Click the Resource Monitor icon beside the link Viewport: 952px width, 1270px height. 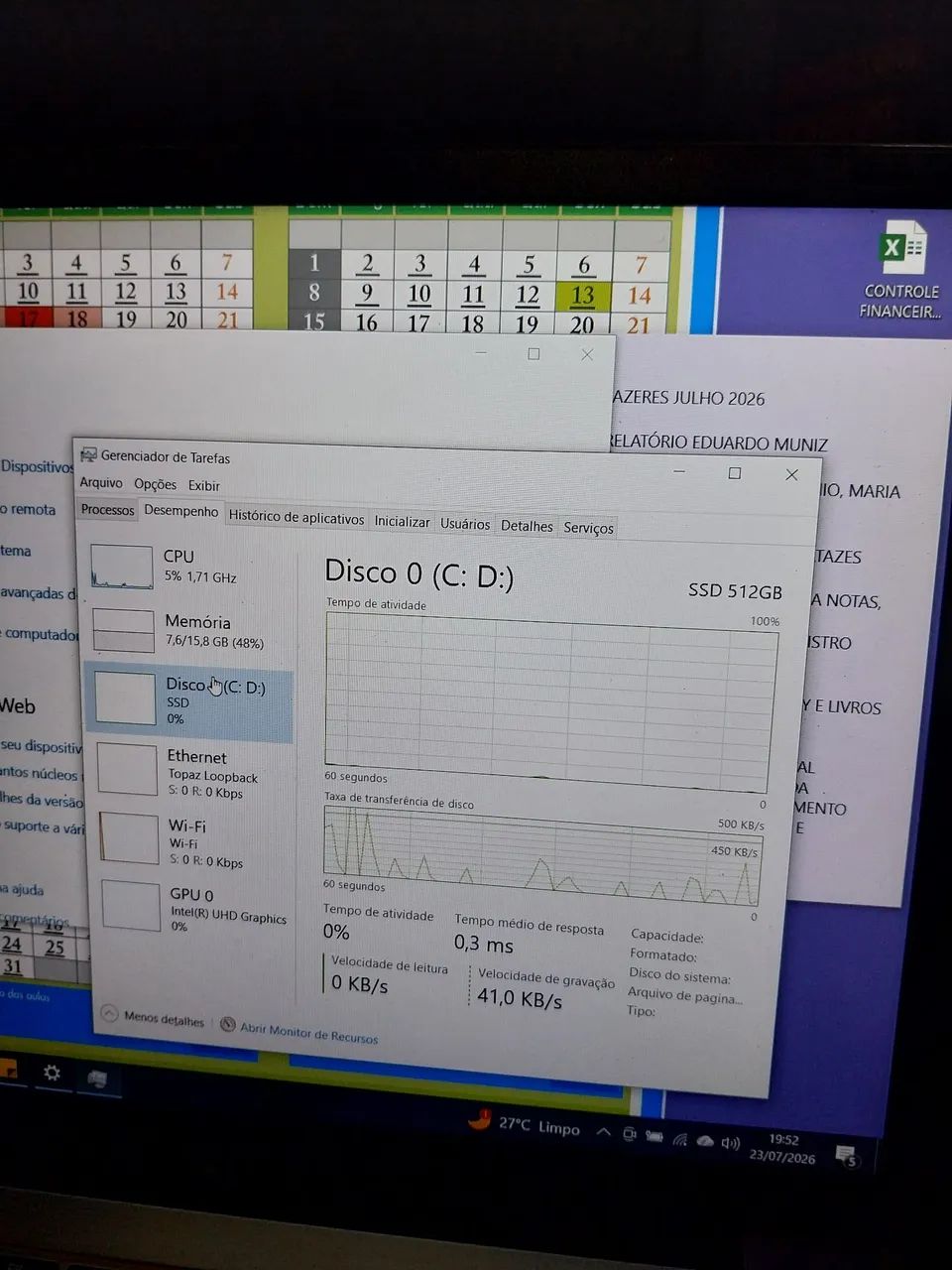point(227,1024)
